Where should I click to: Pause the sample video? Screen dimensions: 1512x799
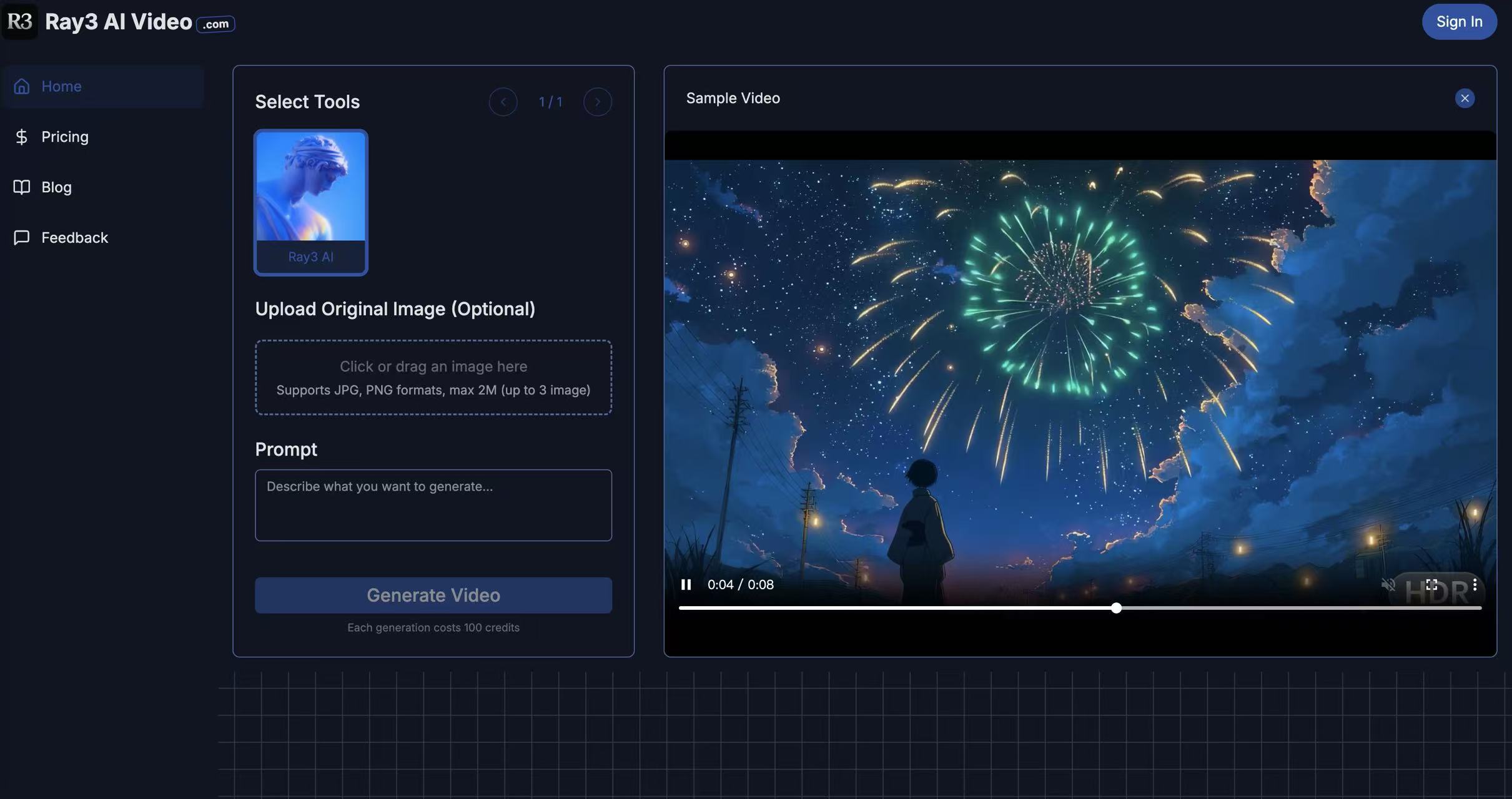pyautogui.click(x=686, y=584)
